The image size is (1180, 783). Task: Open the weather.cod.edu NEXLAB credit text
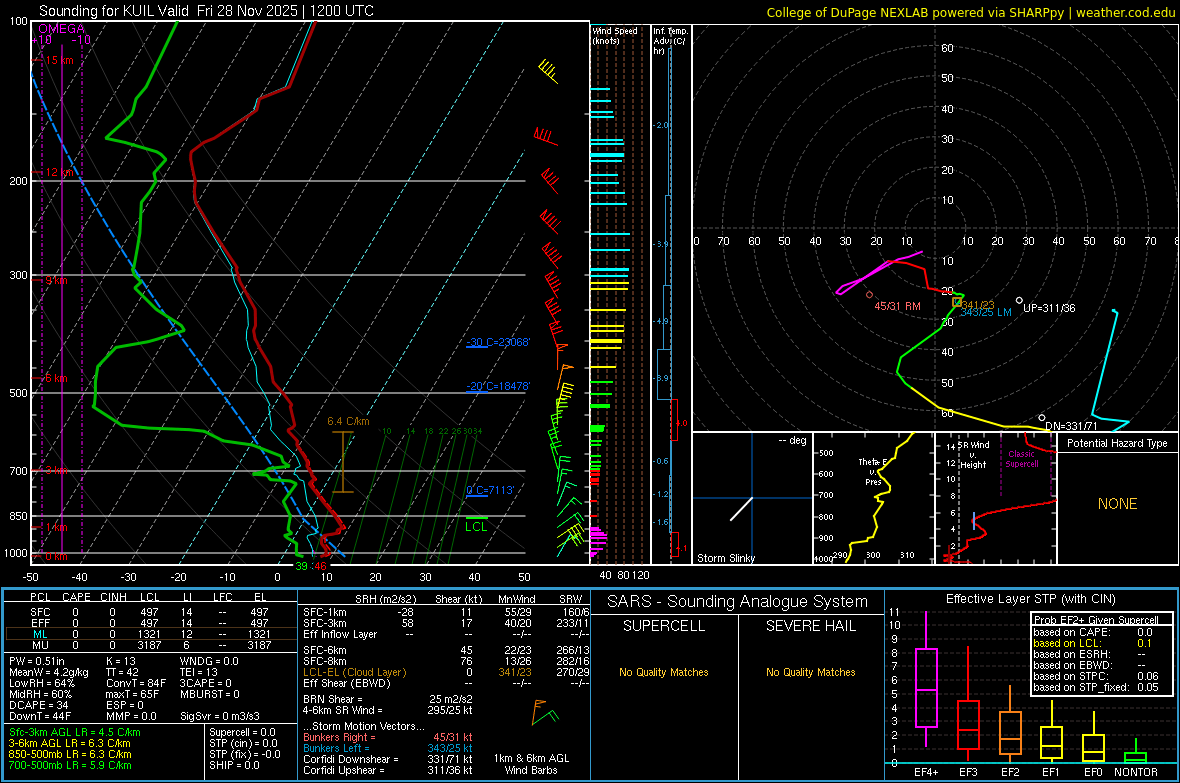(x=970, y=12)
